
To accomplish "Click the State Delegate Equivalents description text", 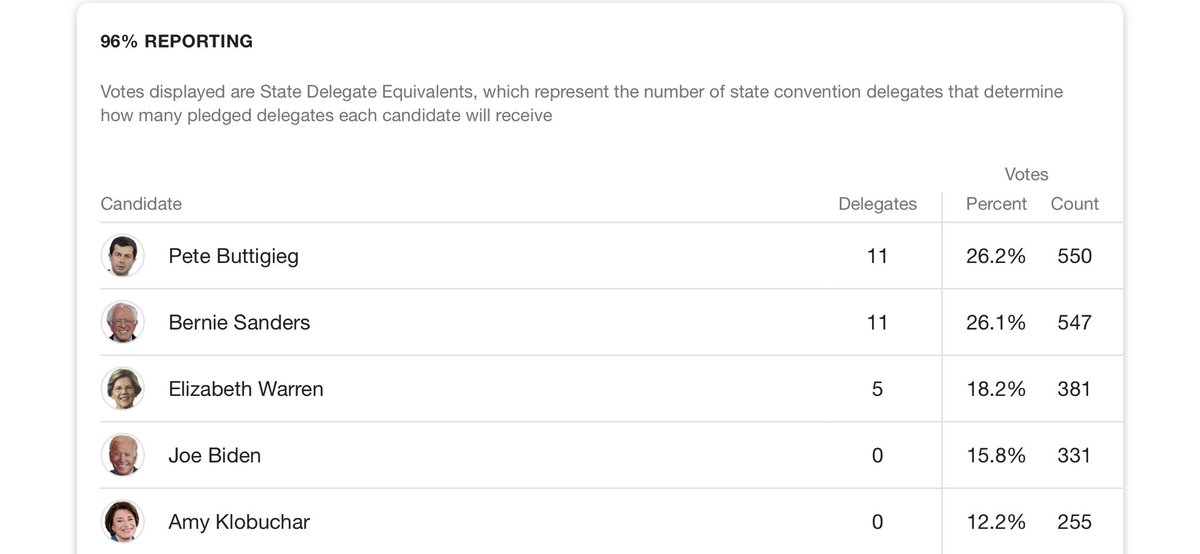I will click(x=582, y=104).
